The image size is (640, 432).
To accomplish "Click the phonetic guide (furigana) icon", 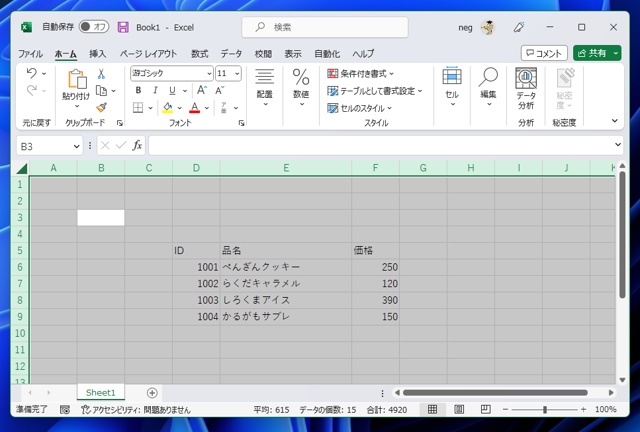I will [224, 108].
